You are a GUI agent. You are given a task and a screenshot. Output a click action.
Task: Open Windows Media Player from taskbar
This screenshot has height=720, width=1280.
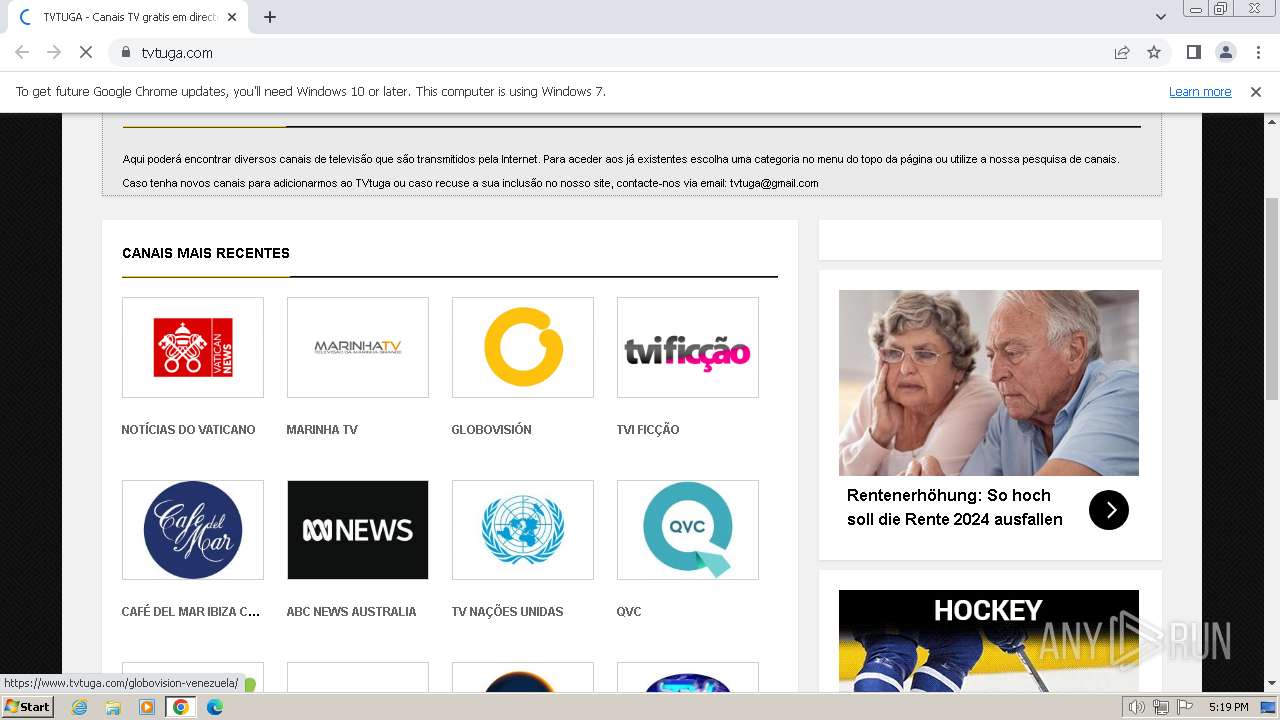(147, 707)
